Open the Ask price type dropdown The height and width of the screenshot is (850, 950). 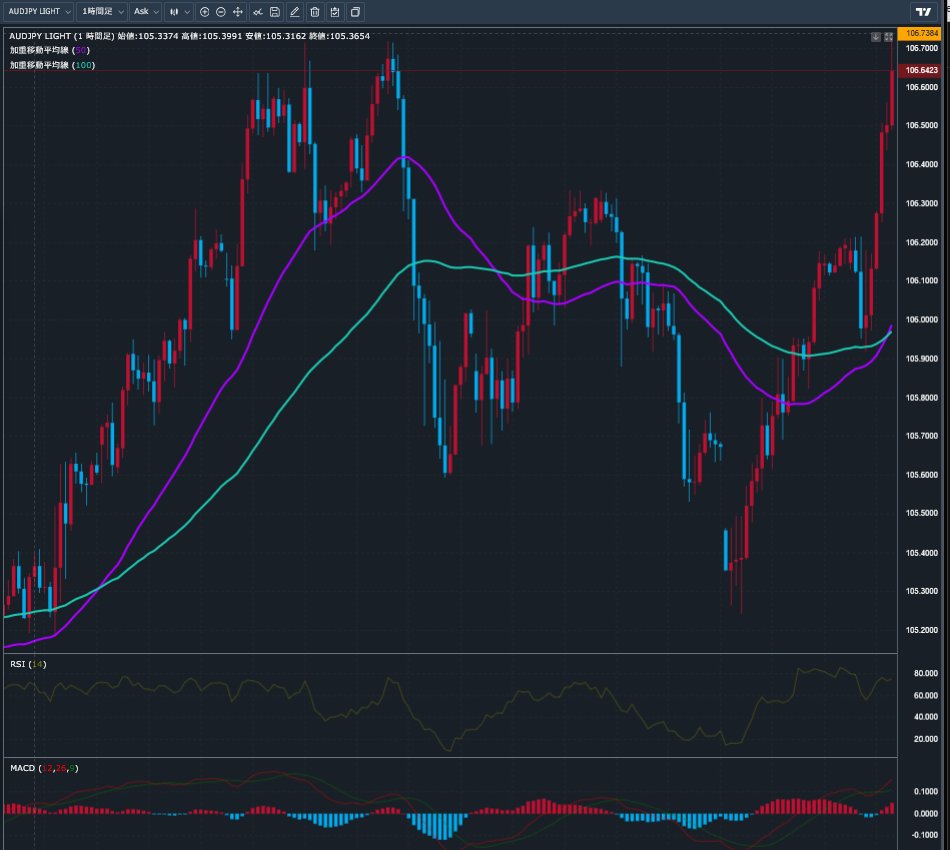tap(146, 12)
